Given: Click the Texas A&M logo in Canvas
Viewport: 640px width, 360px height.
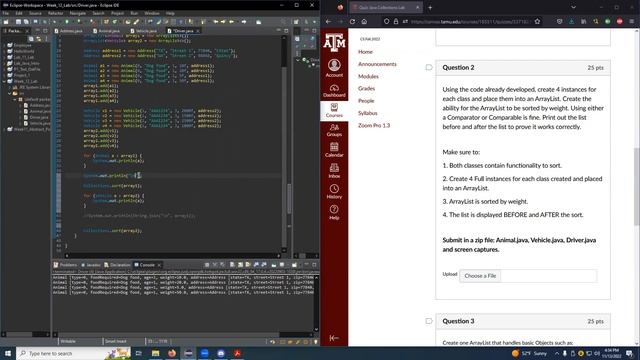Looking at the screenshot, I should coord(334,42).
